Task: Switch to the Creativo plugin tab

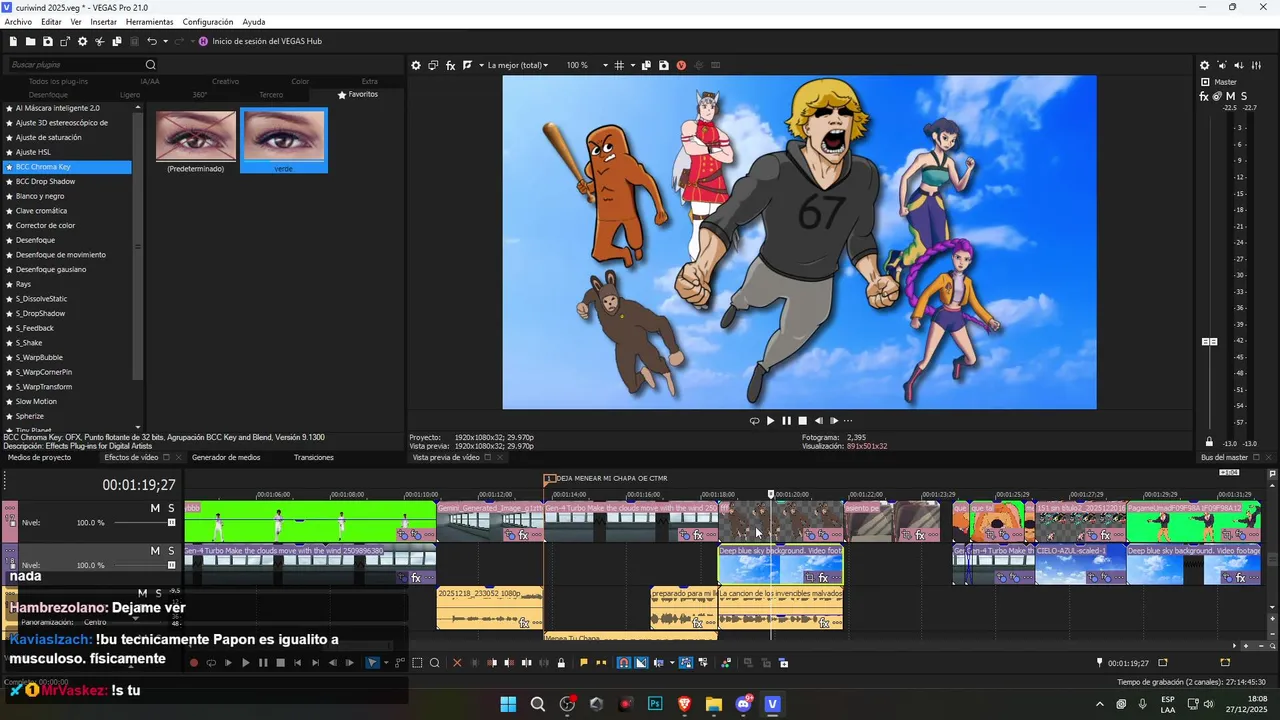Action: pos(225,81)
